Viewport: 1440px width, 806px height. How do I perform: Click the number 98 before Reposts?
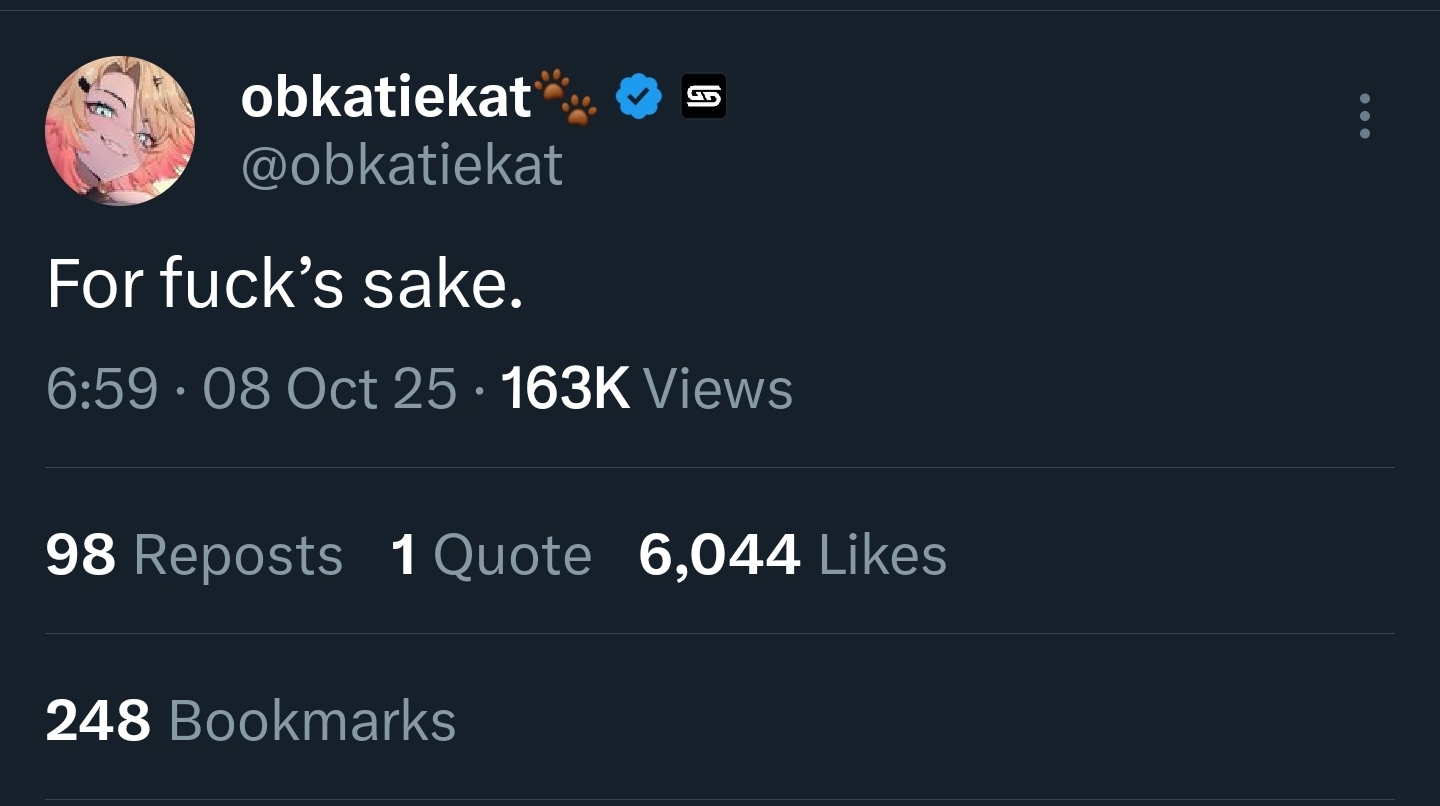point(81,555)
